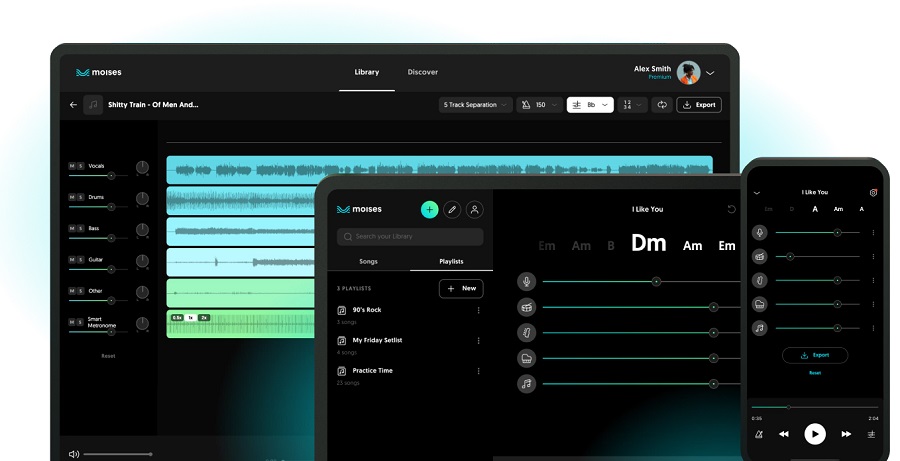Screen dimensions: 900x461
Task: Open options menu for Practice Time playlist
Action: (x=479, y=371)
